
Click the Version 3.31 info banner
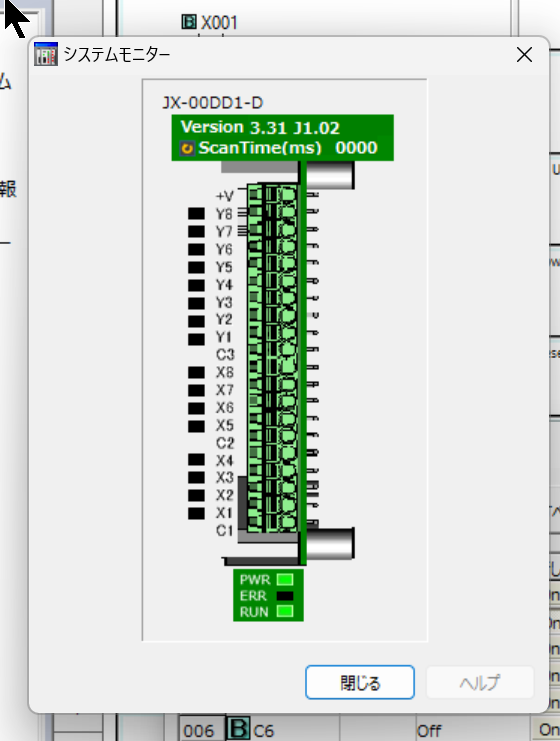point(283,138)
